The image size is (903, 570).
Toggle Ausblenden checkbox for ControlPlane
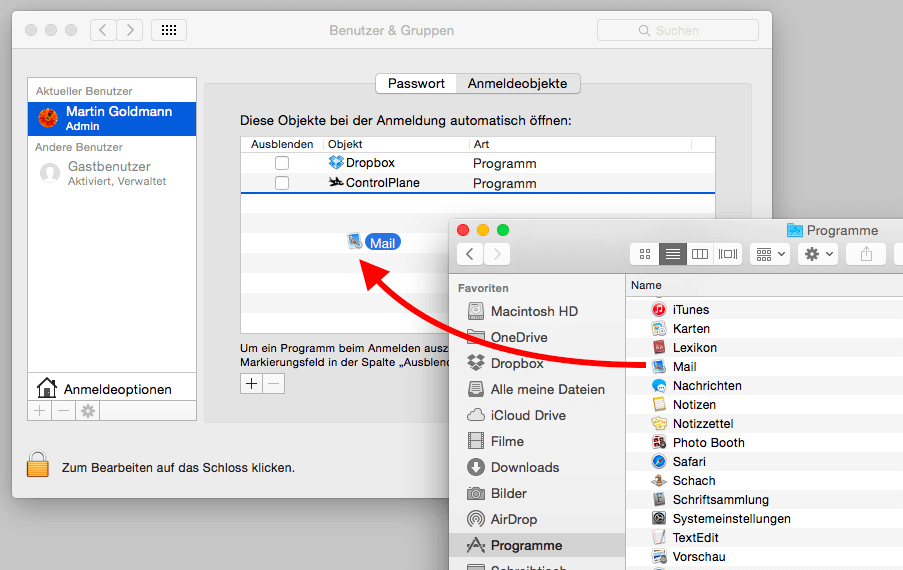pyautogui.click(x=282, y=183)
